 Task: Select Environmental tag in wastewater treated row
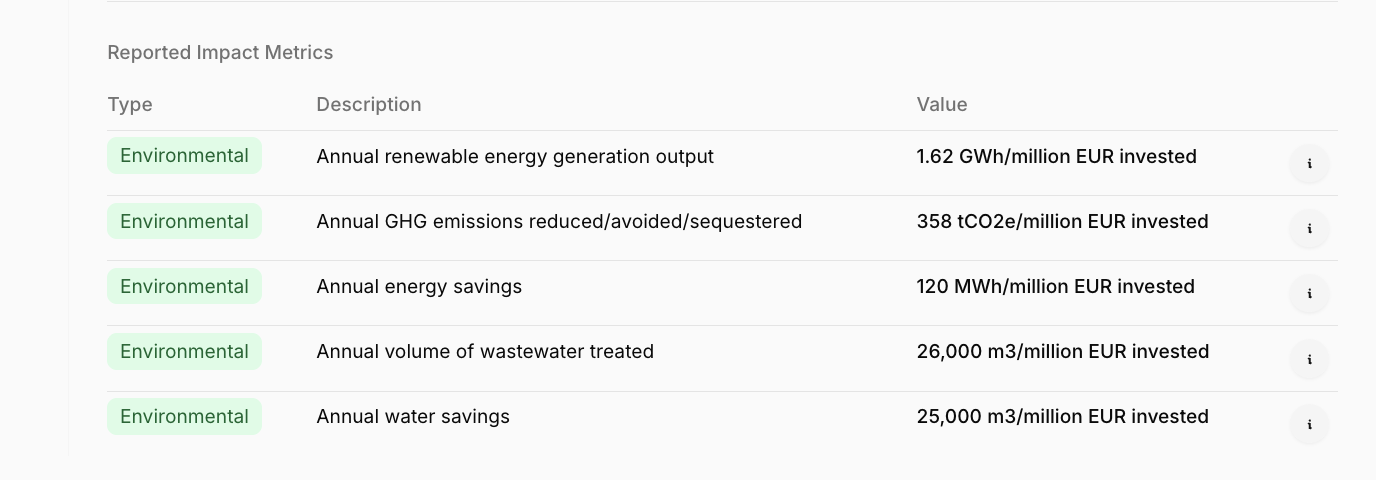(x=184, y=351)
